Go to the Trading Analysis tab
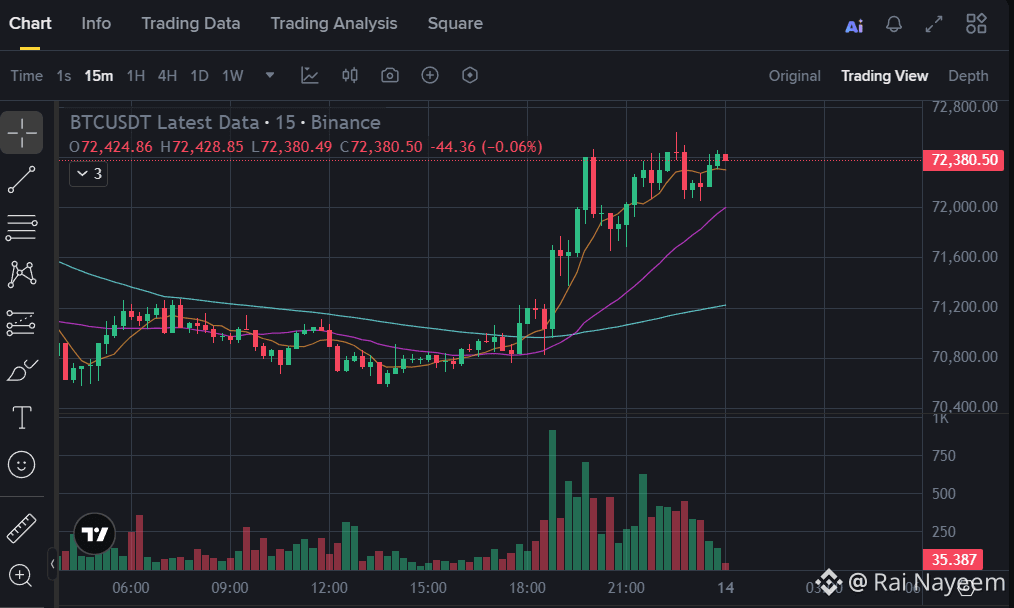The height and width of the screenshot is (608, 1014). point(334,23)
